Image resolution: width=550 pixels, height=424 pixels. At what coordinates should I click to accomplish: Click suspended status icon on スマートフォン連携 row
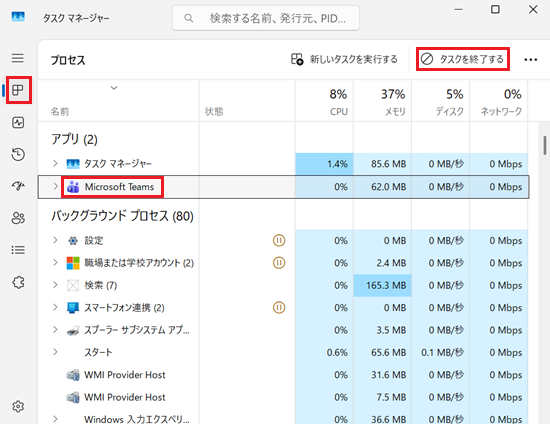point(279,308)
